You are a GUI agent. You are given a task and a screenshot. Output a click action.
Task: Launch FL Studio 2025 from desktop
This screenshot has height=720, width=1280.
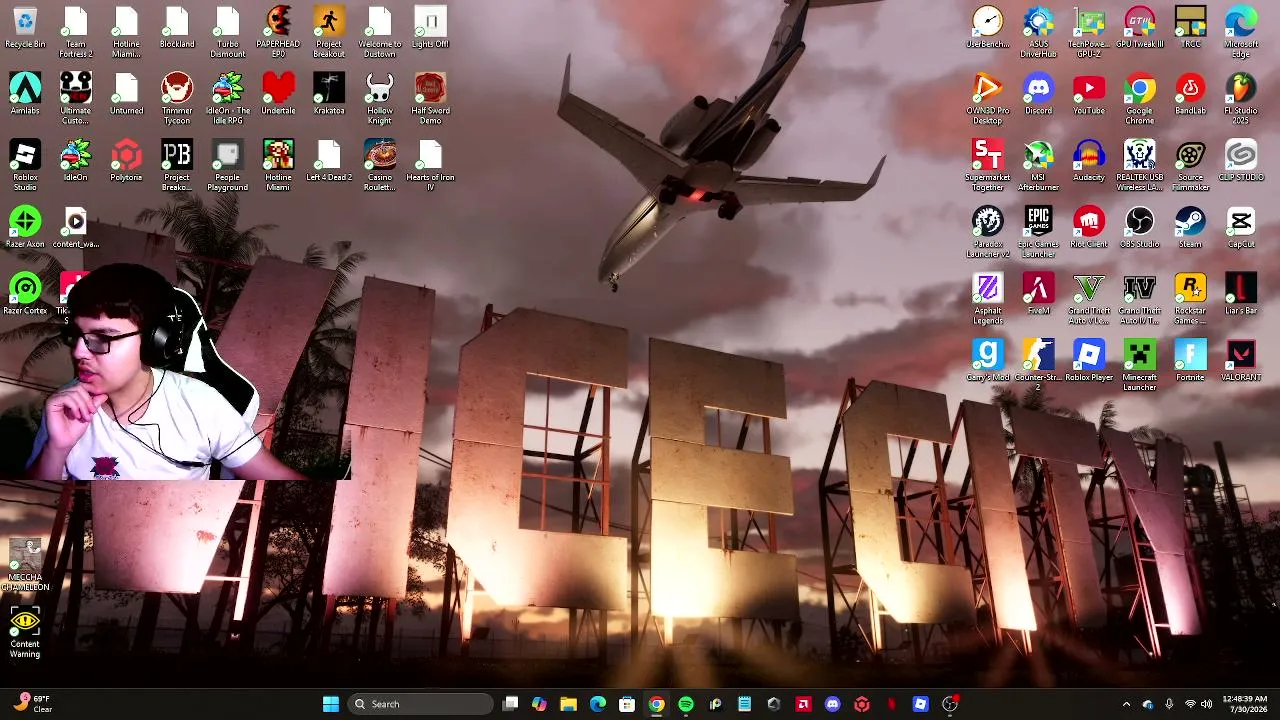click(x=1241, y=99)
